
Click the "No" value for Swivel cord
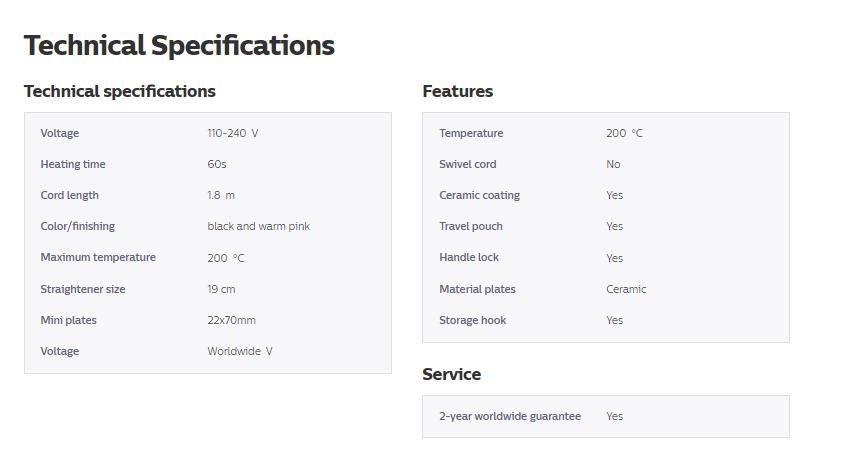click(613, 164)
